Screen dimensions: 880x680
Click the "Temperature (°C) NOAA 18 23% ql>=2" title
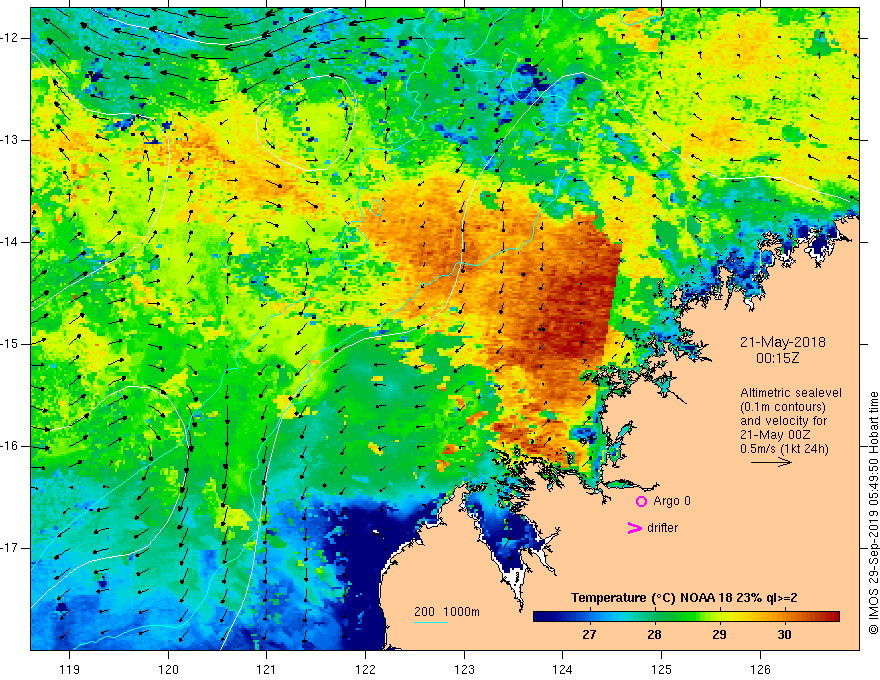click(684, 598)
